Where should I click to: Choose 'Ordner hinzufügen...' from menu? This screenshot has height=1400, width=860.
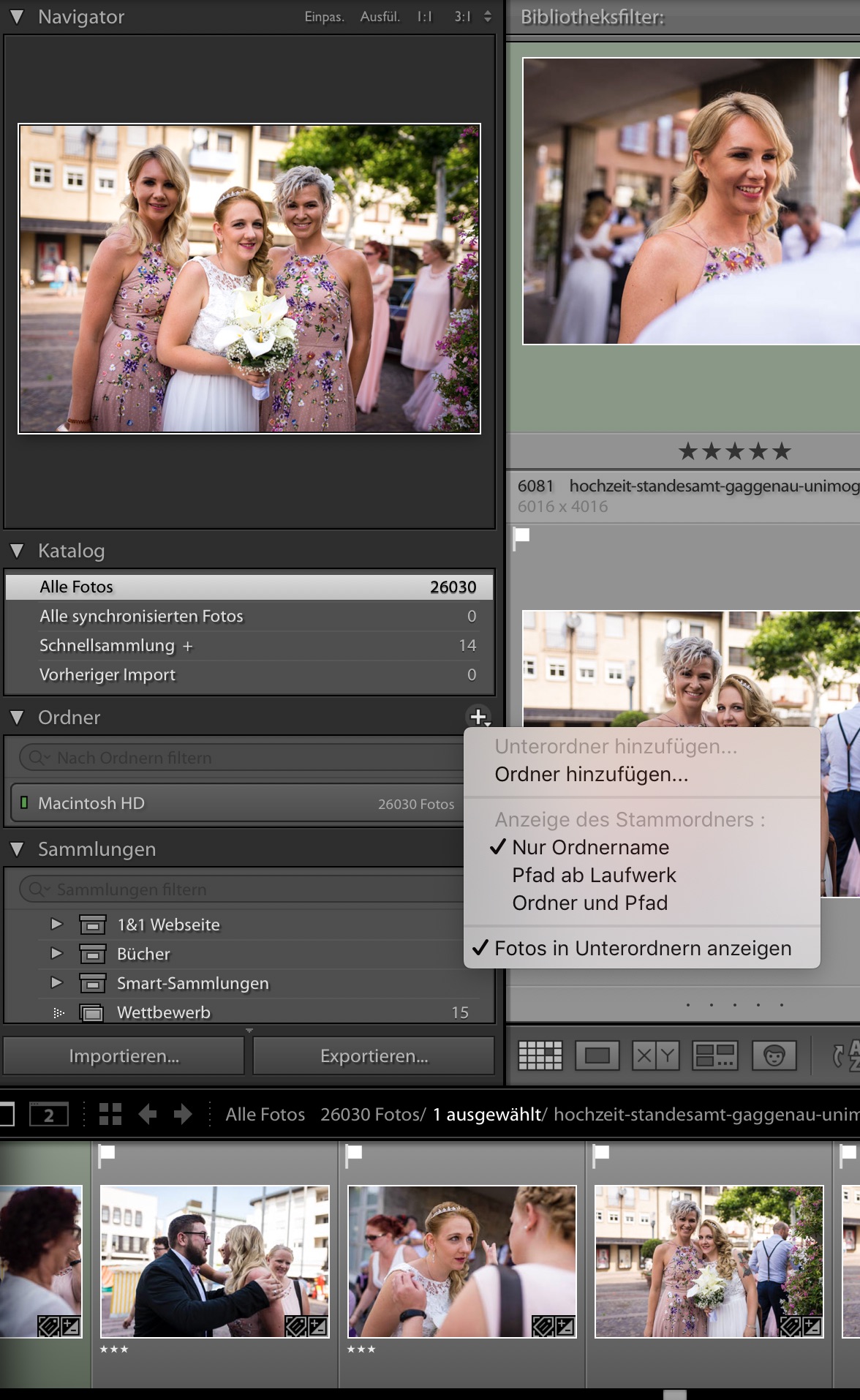591,774
